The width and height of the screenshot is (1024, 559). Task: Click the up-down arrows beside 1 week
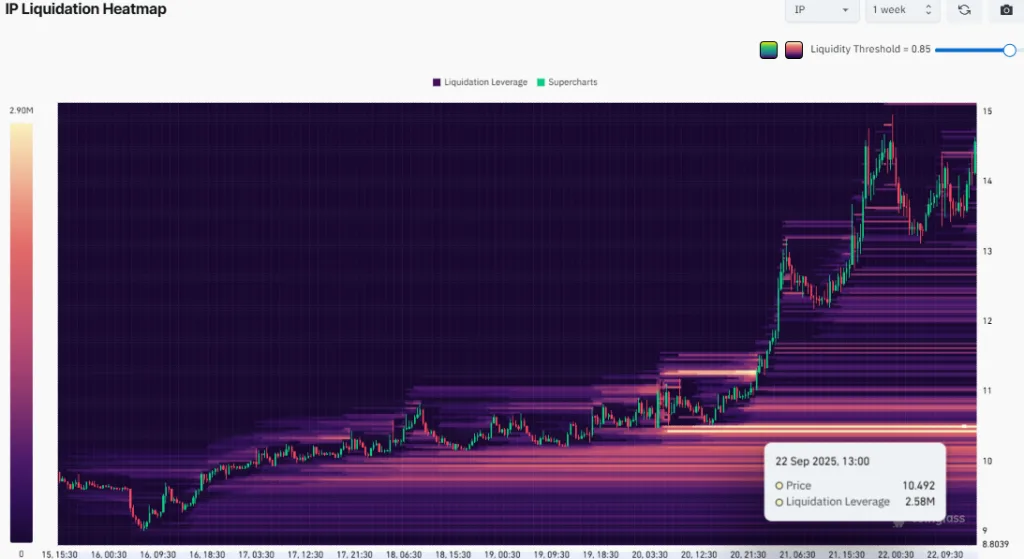pyautogui.click(x=928, y=10)
